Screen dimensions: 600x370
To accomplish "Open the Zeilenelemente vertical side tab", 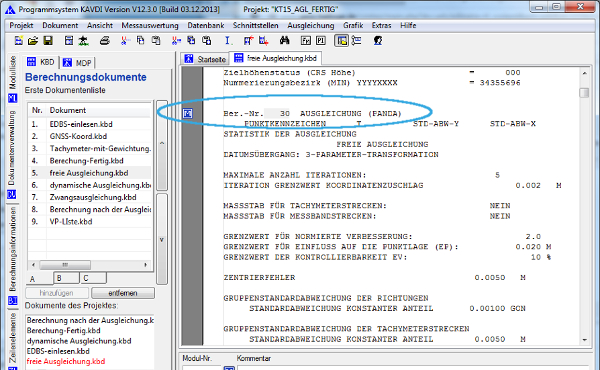I will [x=13, y=339].
